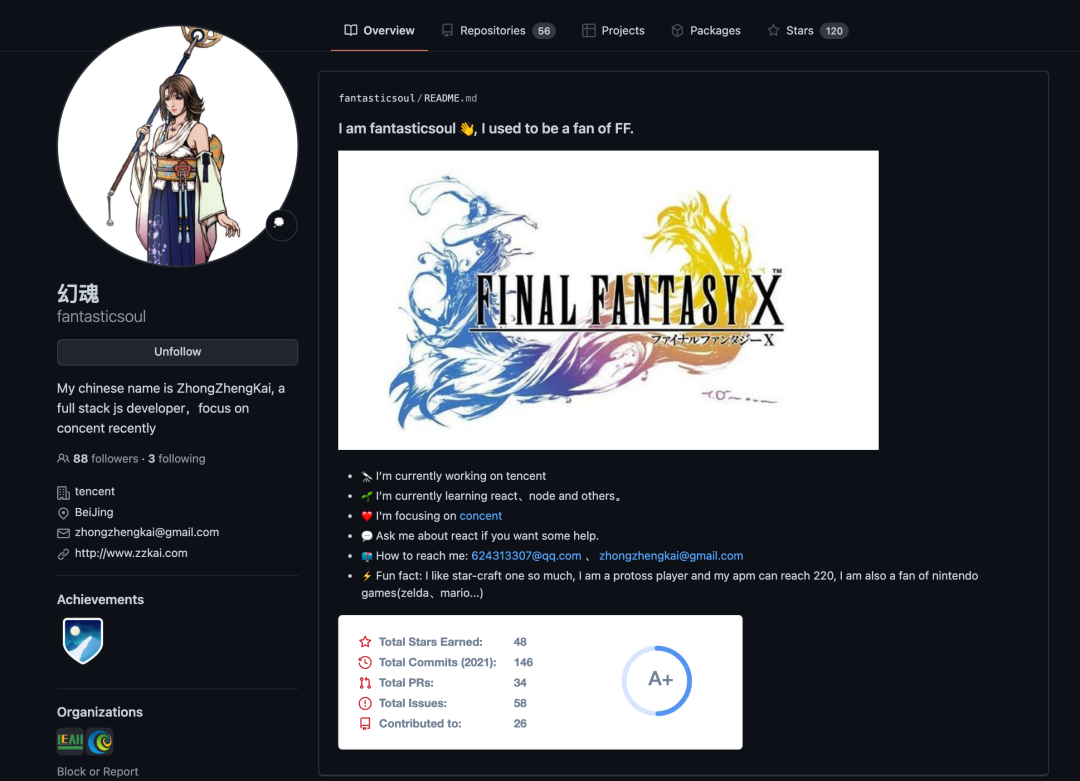The image size is (1080, 781).
Task: Open the Final Fantasy X banner image
Action: (608, 300)
